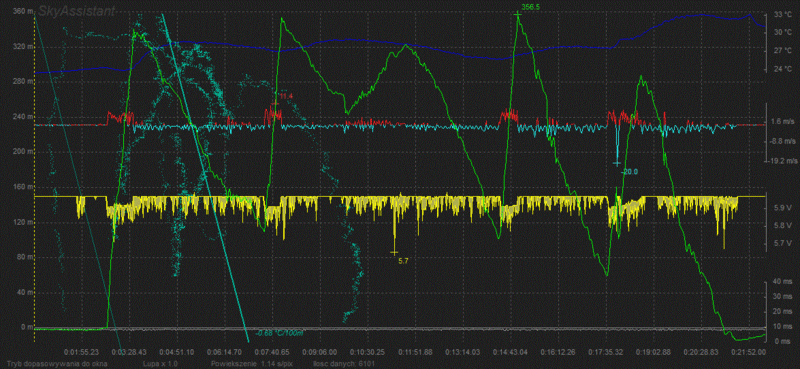
Task: Click the 33 °C temperature axis label
Action: [x=781, y=14]
